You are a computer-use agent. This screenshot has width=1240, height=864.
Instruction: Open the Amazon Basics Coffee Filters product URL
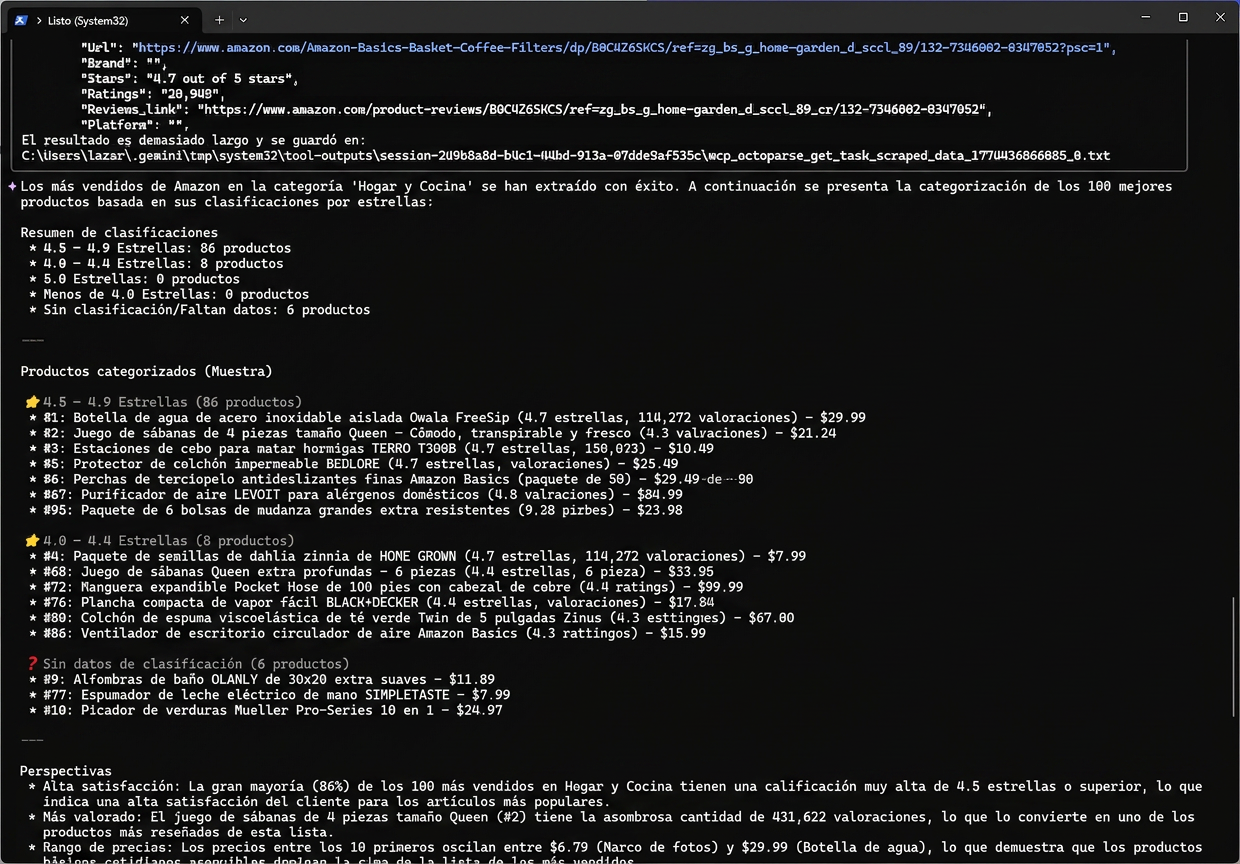click(x=625, y=48)
